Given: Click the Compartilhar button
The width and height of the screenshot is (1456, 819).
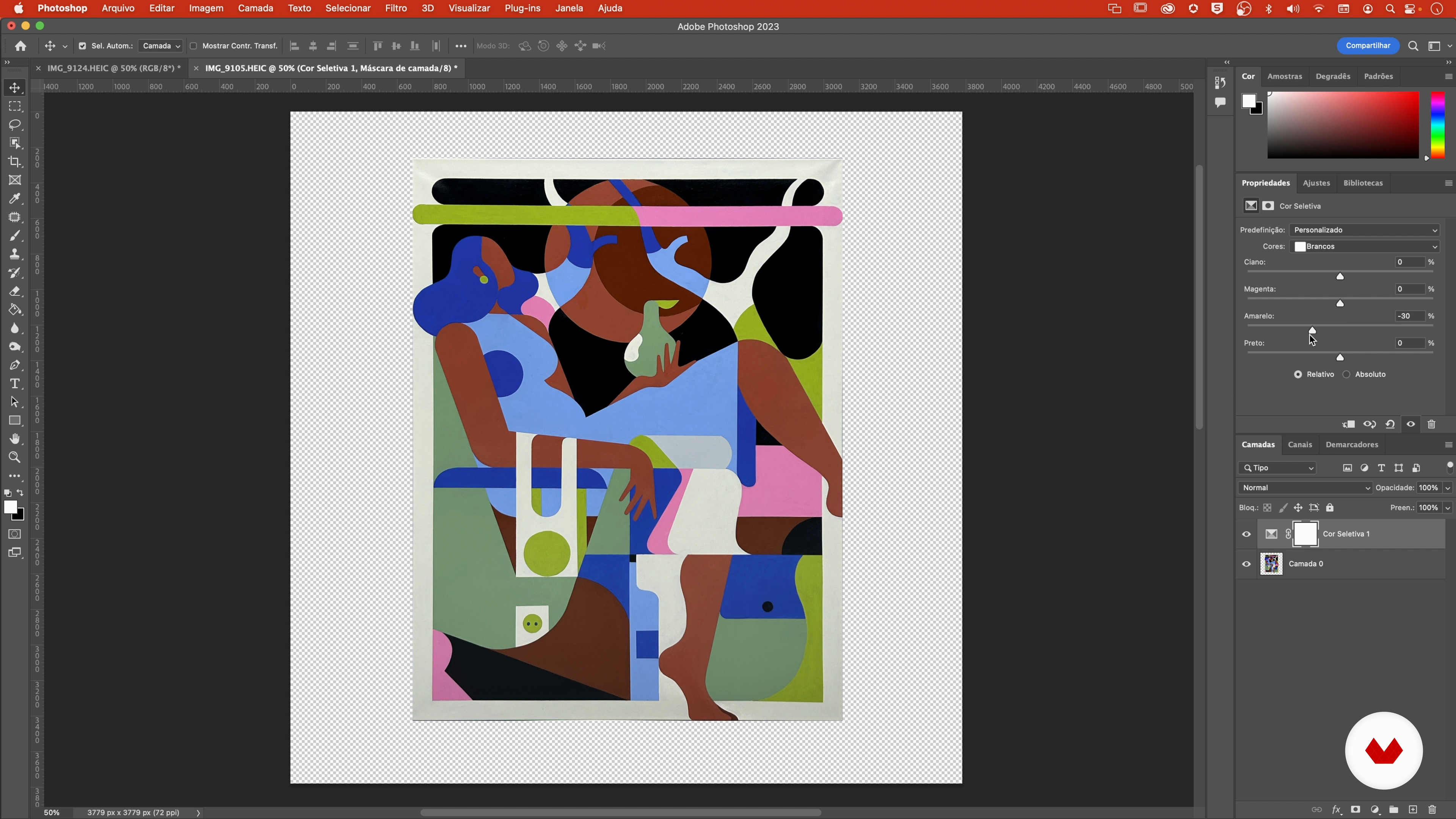Looking at the screenshot, I should [x=1367, y=46].
